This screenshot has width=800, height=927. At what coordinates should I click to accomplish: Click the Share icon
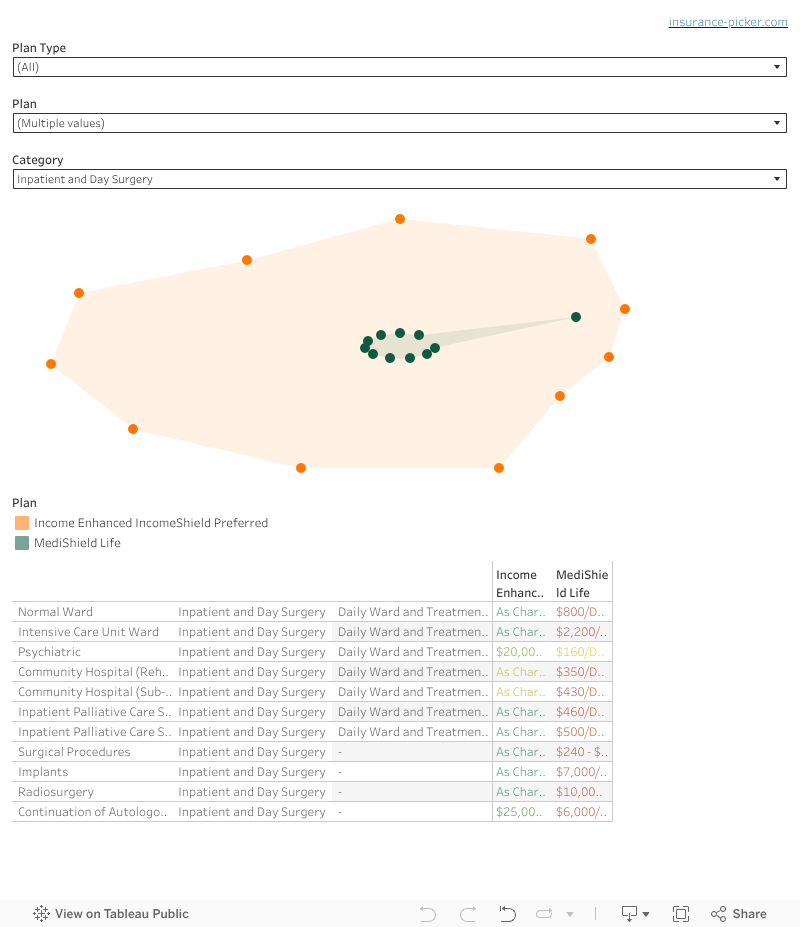tap(718, 913)
